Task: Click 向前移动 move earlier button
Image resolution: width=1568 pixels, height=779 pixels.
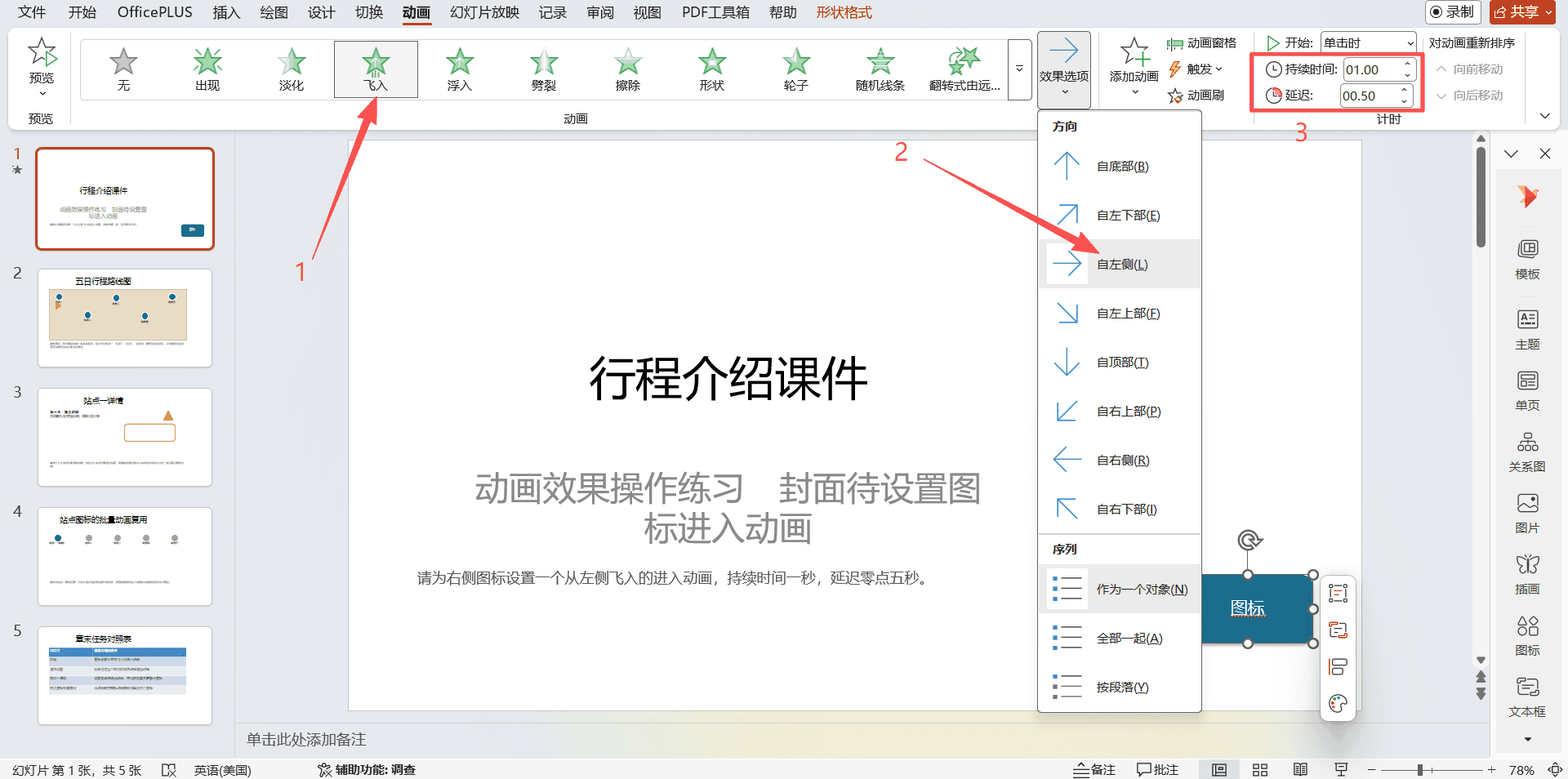Action: 1470,69
